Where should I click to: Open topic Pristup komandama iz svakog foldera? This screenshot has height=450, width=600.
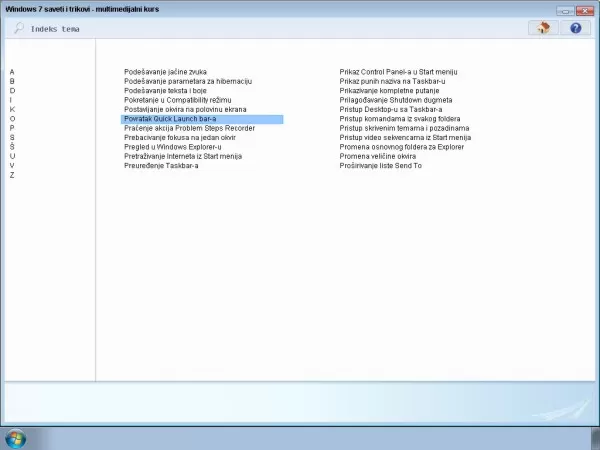click(x=400, y=119)
